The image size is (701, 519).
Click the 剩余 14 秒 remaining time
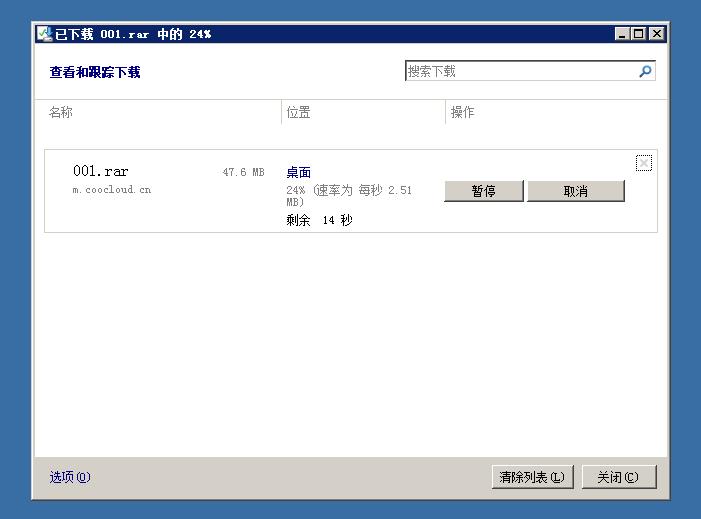[x=320, y=220]
